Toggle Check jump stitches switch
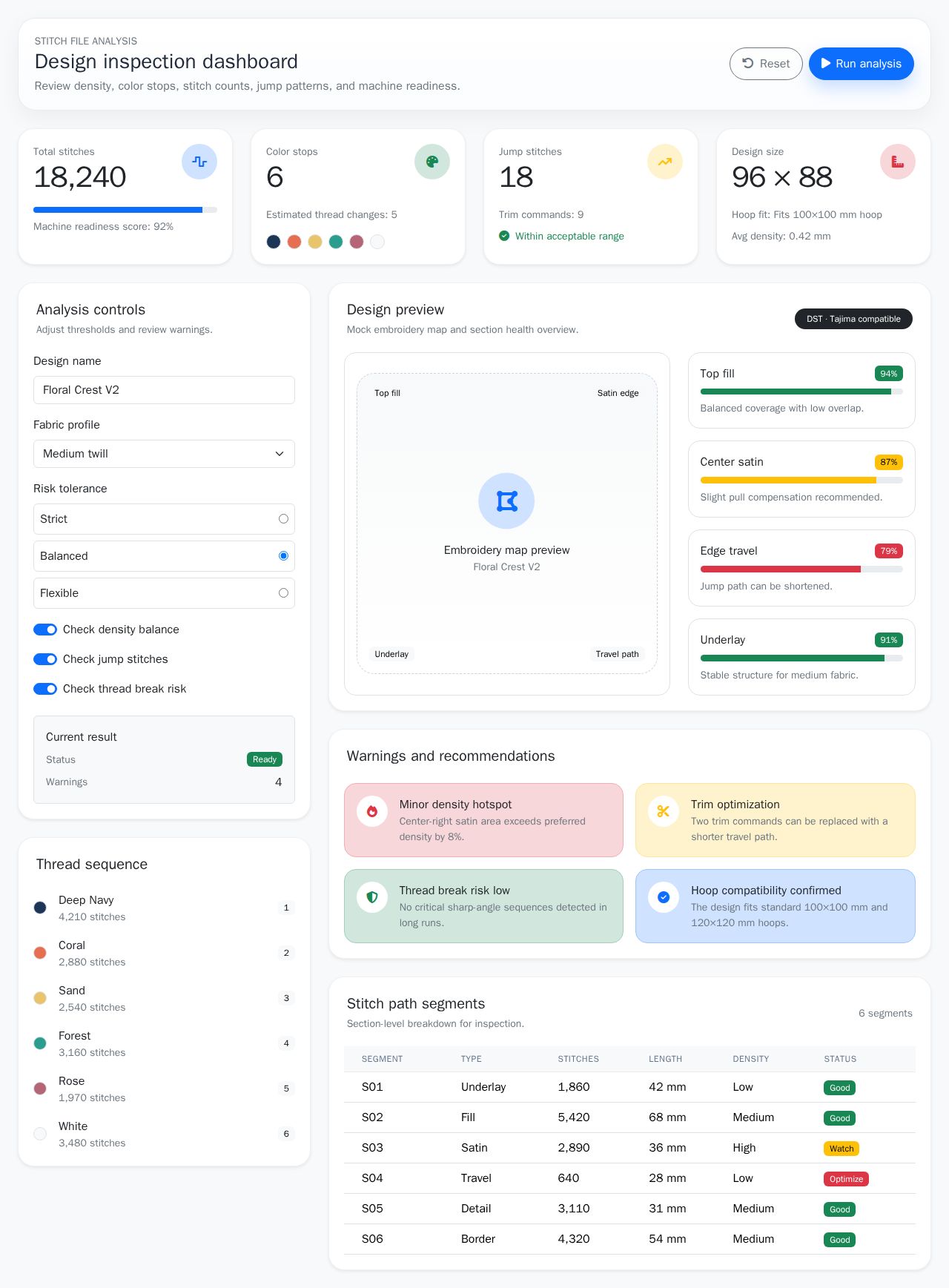Image resolution: width=949 pixels, height=1288 pixels. pos(45,659)
